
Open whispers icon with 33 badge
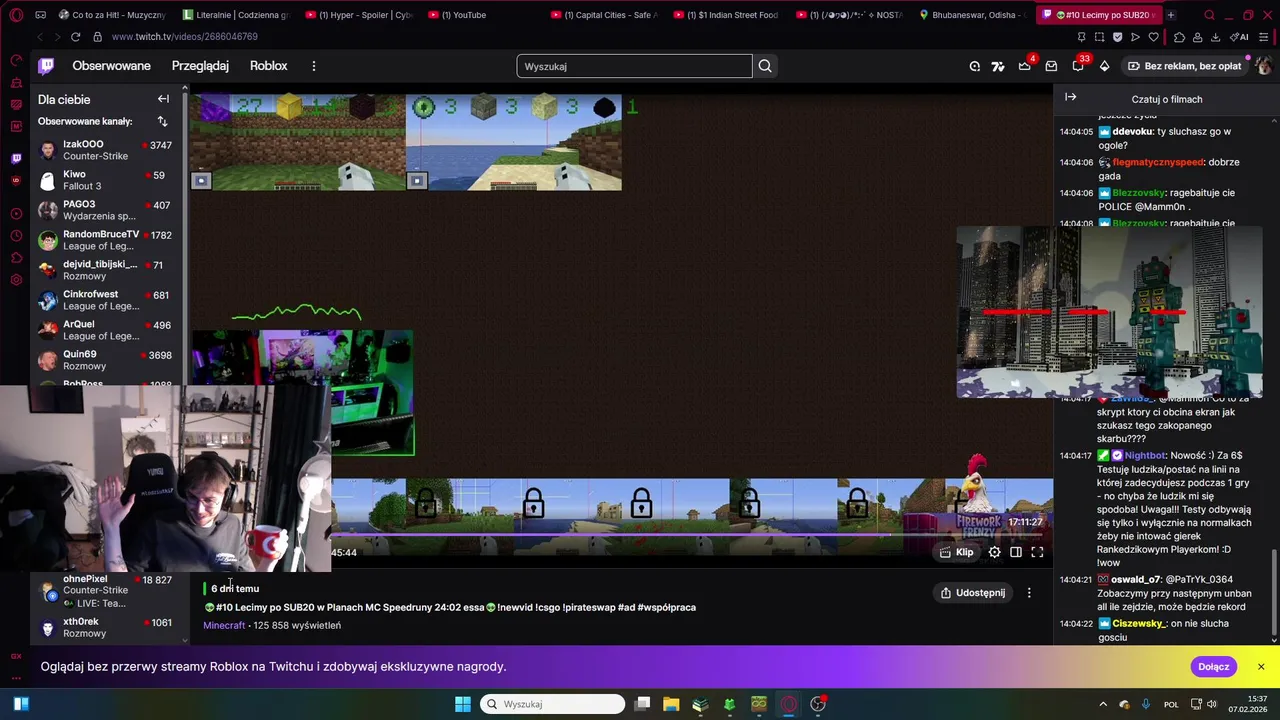(x=1078, y=66)
